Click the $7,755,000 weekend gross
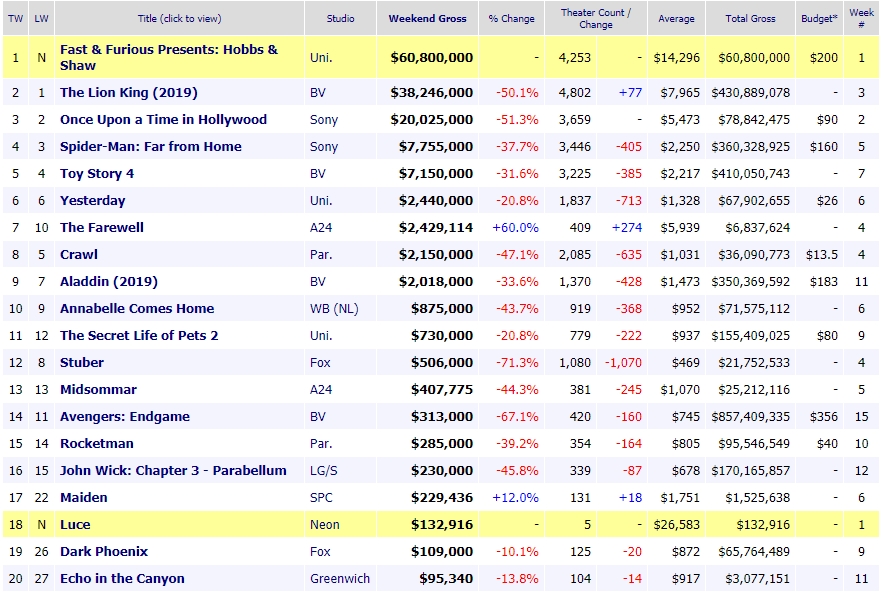This screenshot has width=882, height=594. tap(436, 147)
